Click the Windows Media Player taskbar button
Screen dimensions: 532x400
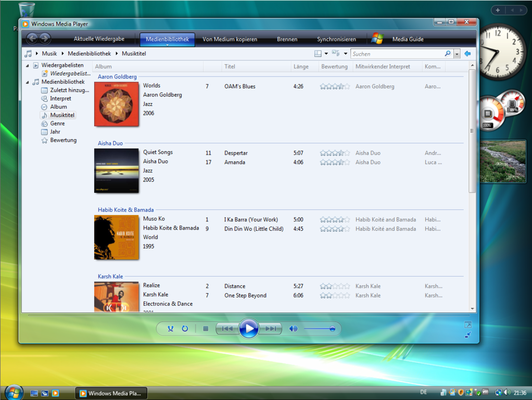pyautogui.click(x=111, y=393)
